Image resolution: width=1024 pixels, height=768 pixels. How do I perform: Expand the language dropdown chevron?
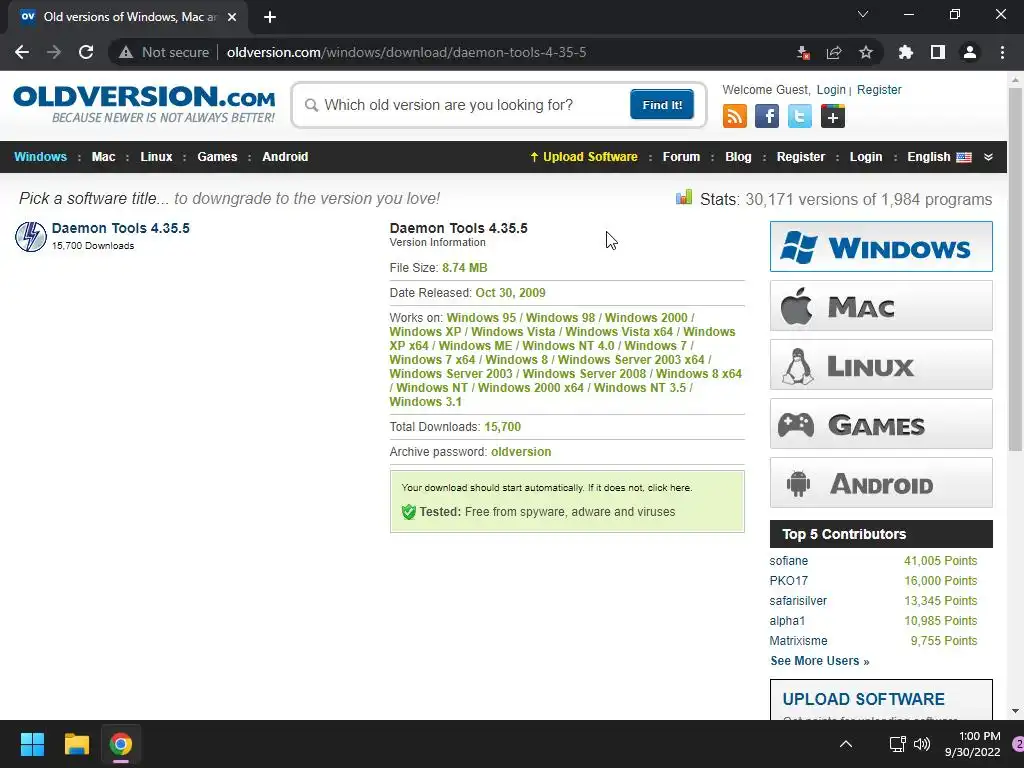pos(988,157)
